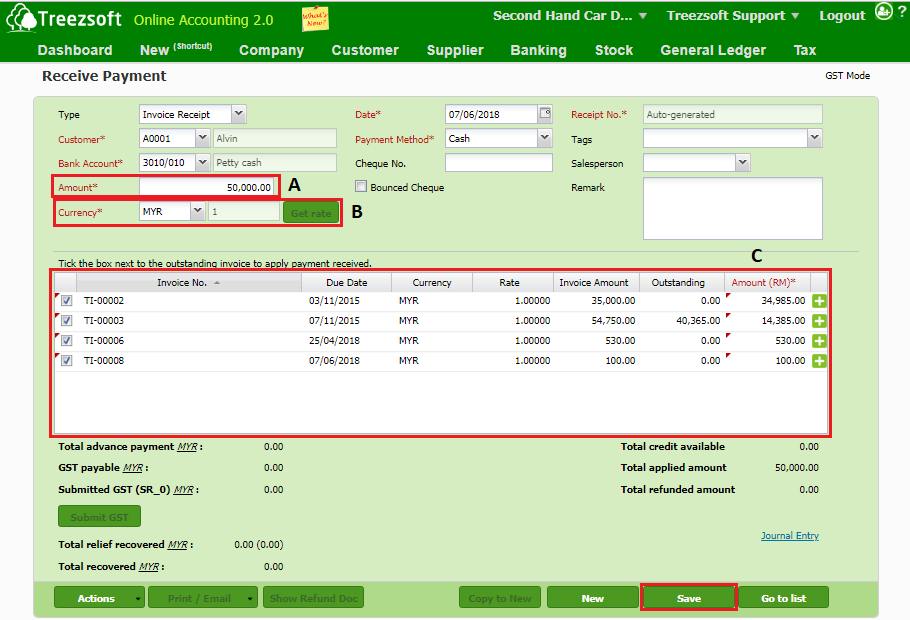Untick the TI-00003 invoice checkbox
The image size is (910, 620).
point(67,320)
